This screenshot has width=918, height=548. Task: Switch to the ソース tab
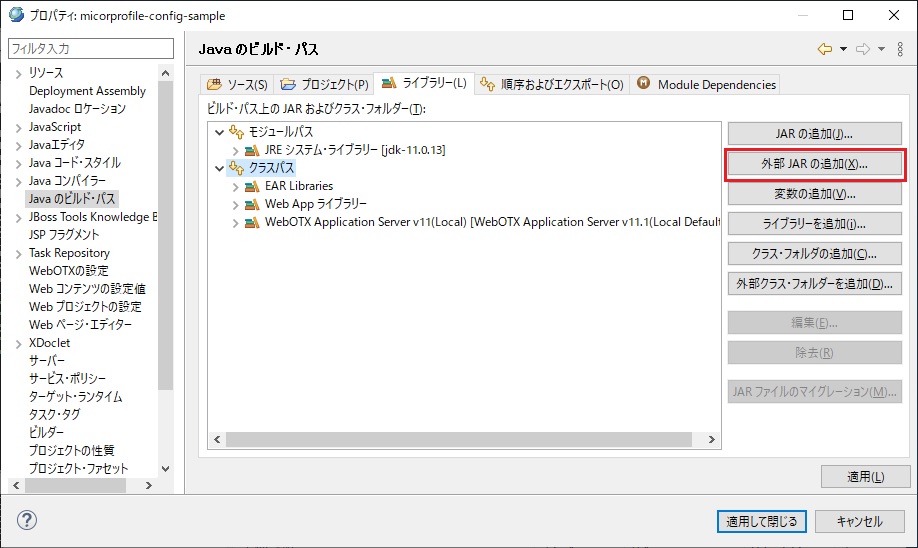237,85
